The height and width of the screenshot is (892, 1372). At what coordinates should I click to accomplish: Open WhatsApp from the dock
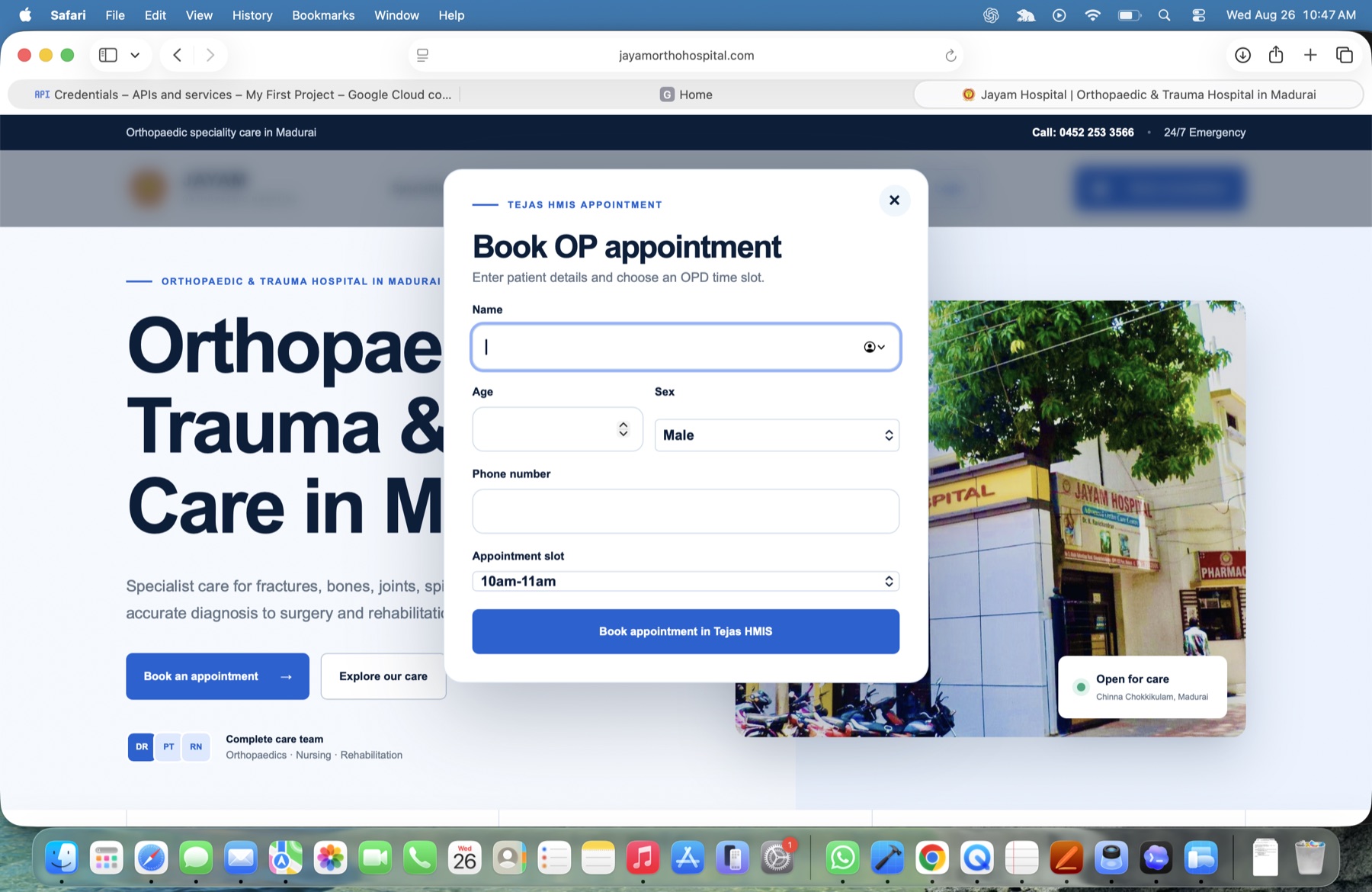842,858
